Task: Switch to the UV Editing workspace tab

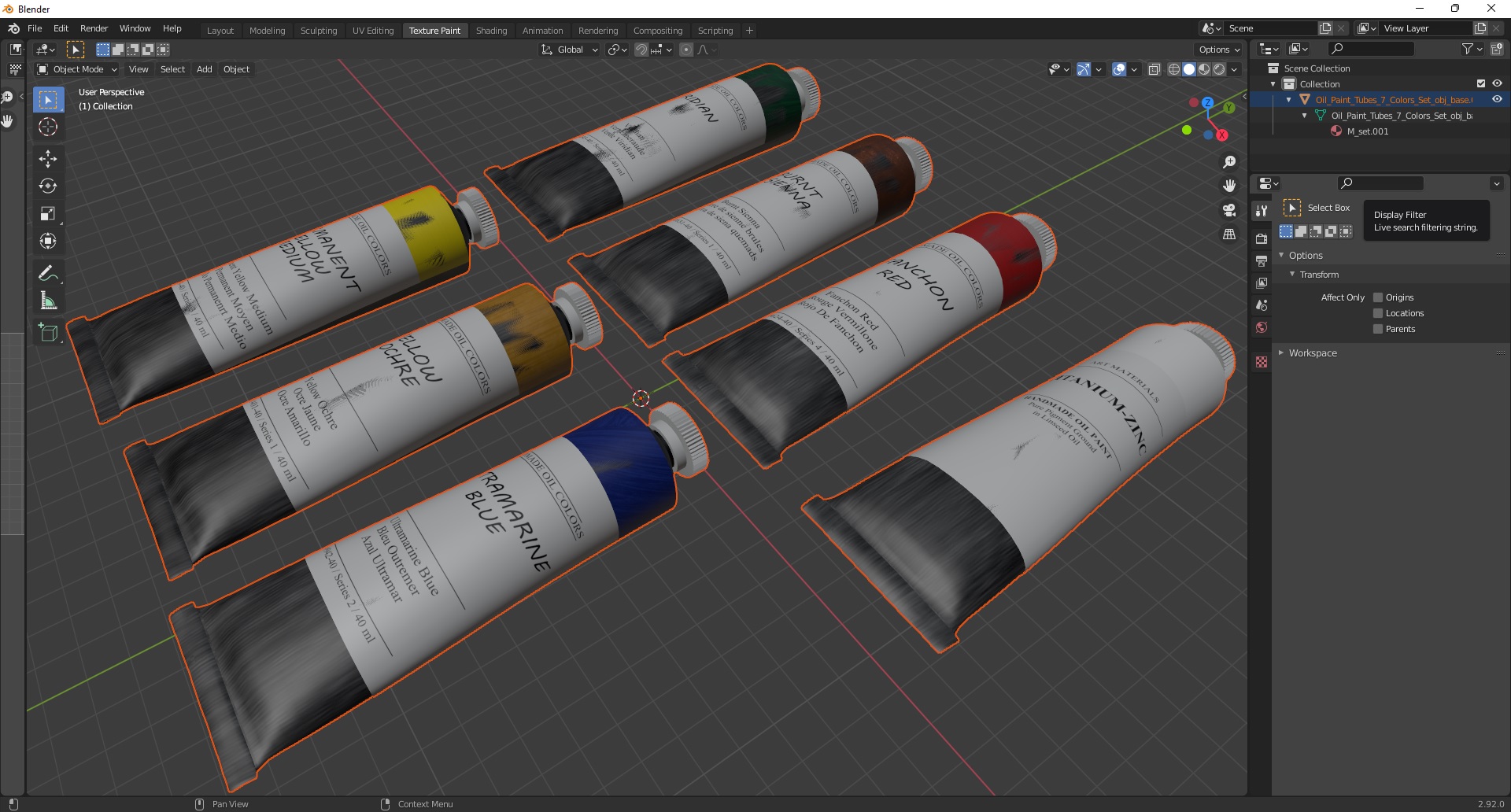Action: coord(373,31)
